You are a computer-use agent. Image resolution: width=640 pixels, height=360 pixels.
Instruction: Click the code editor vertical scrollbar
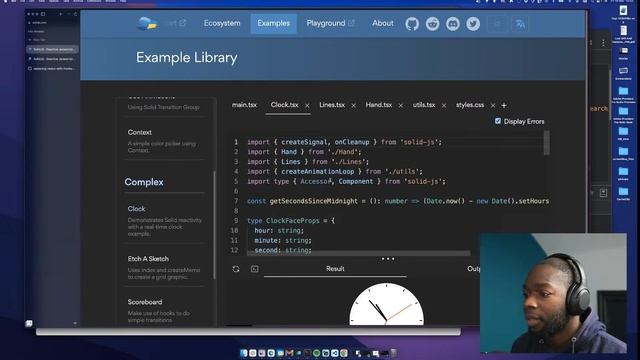pos(547,142)
